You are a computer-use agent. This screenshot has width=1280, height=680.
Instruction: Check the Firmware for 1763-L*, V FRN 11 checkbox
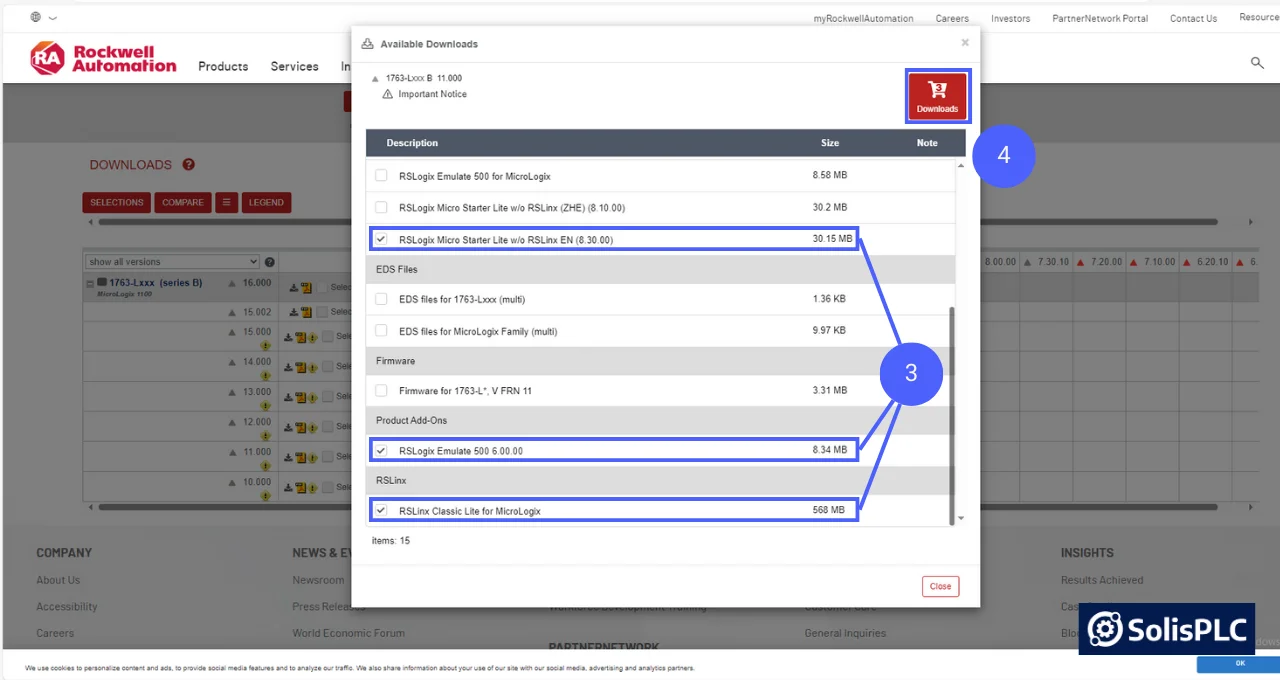[380, 390]
